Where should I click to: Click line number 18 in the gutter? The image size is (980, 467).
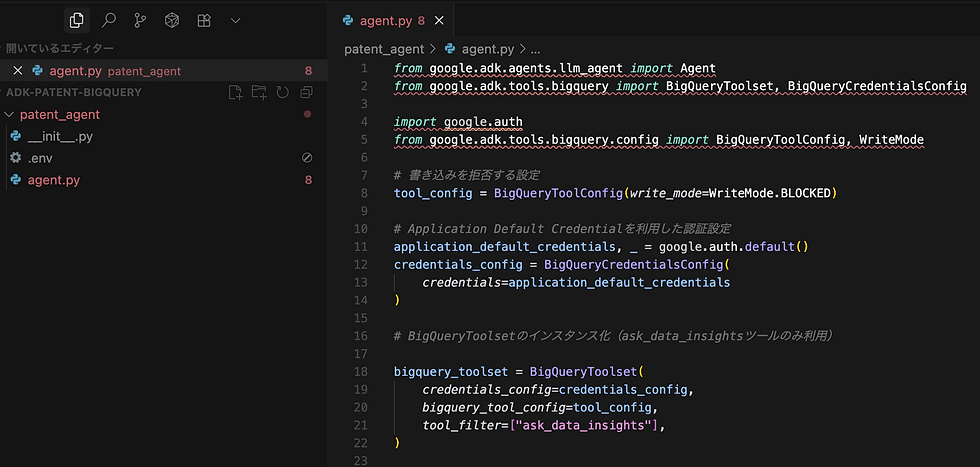361,372
